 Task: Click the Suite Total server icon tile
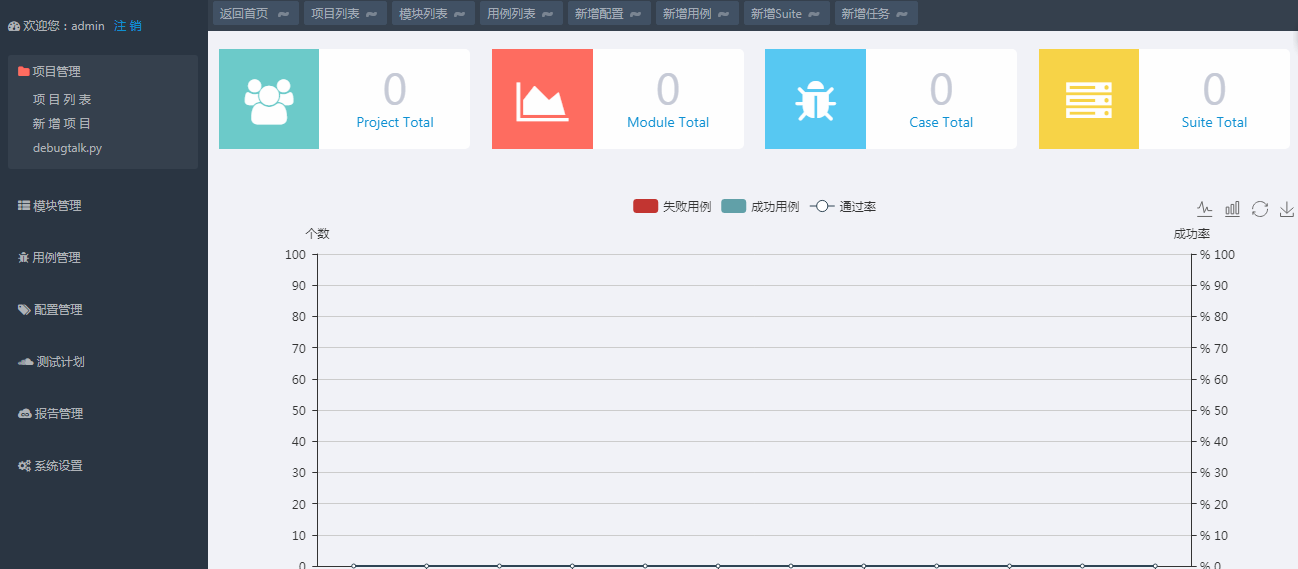1089,99
